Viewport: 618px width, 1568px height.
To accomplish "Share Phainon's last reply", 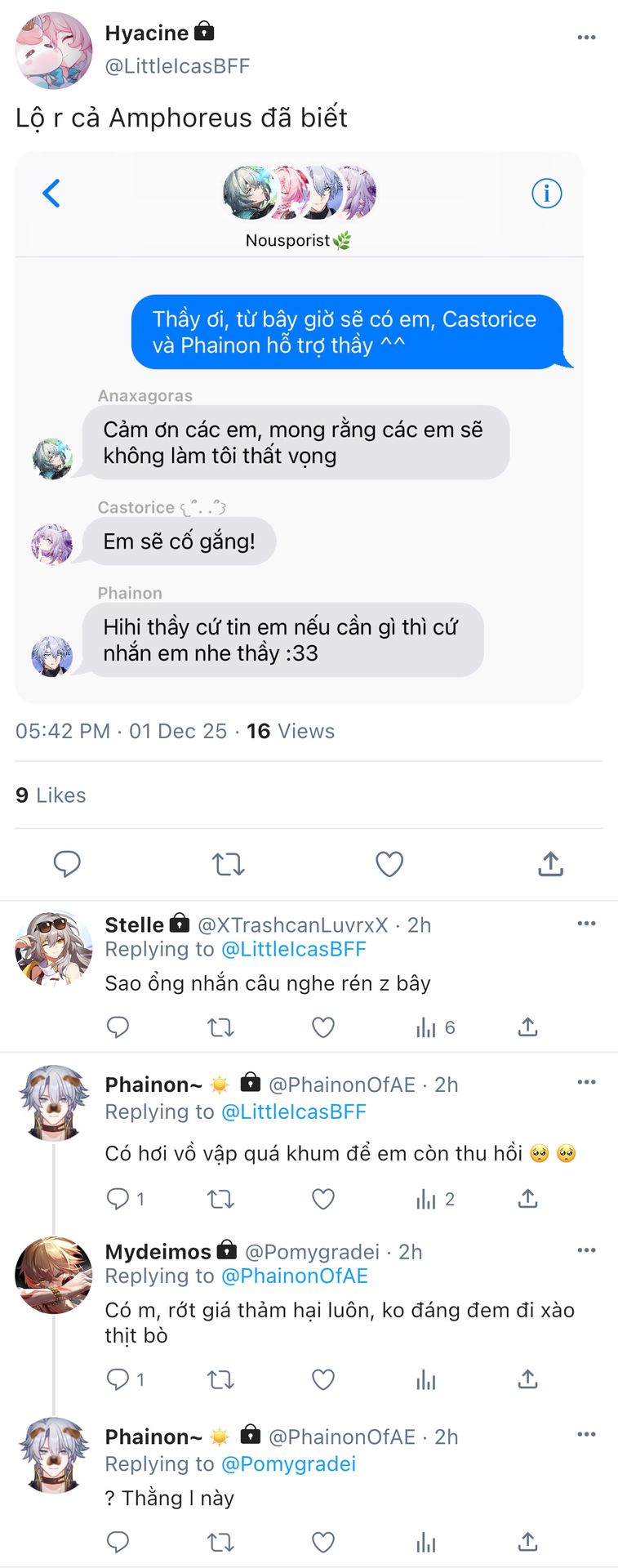I will click(528, 1542).
